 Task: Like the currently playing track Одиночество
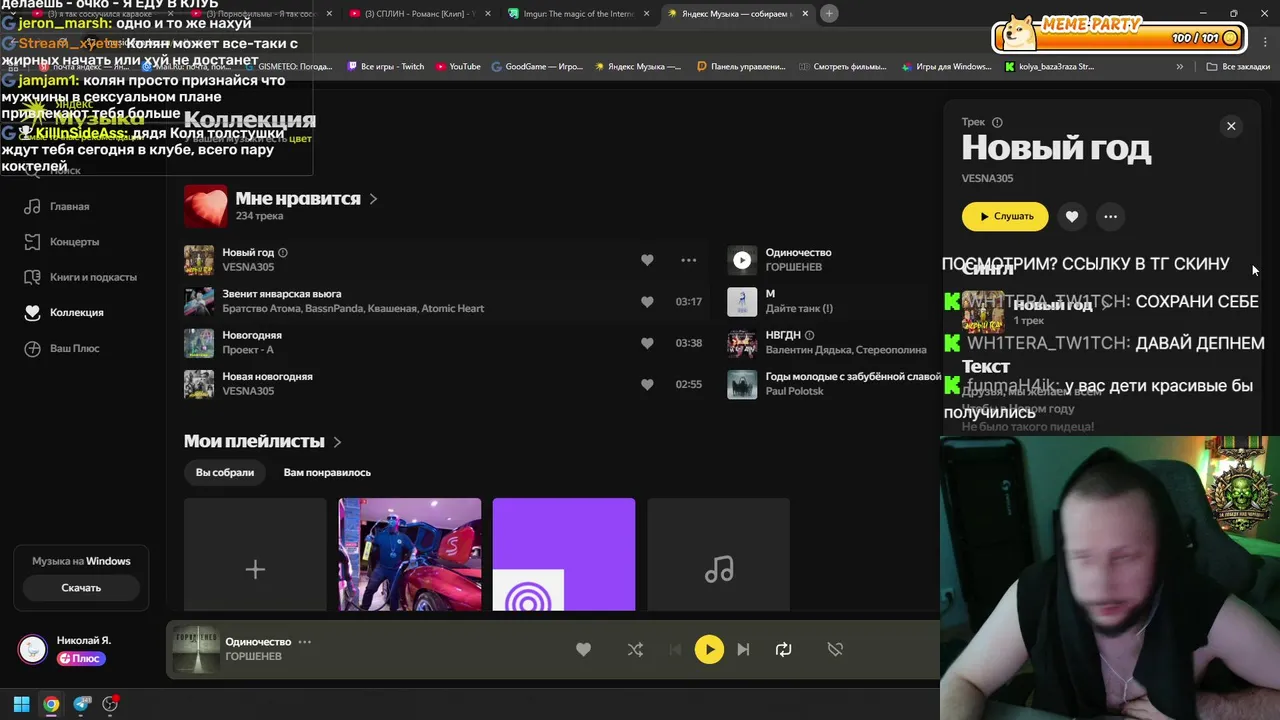pyautogui.click(x=583, y=649)
